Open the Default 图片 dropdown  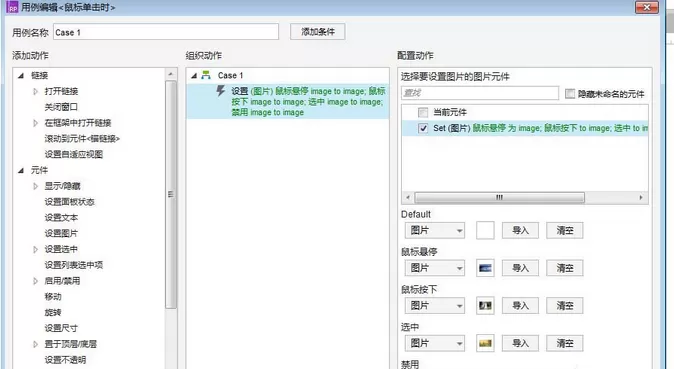435,231
